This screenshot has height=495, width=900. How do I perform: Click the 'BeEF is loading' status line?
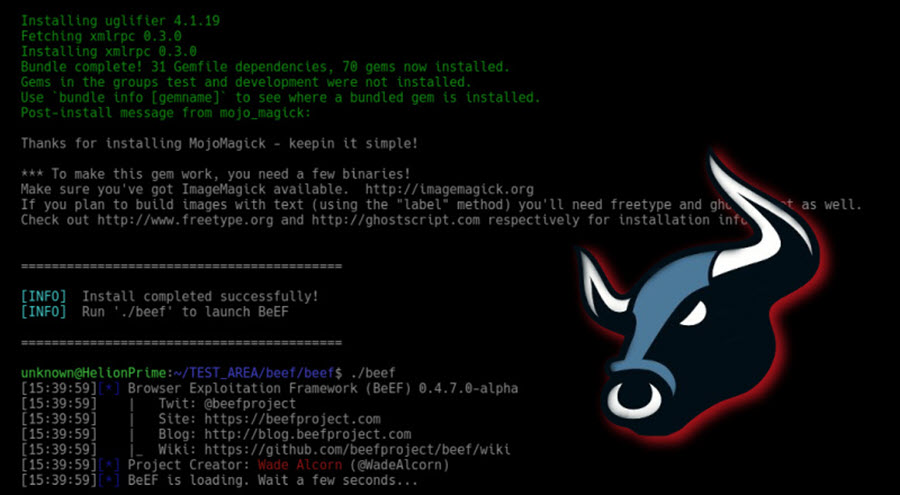pos(273,480)
